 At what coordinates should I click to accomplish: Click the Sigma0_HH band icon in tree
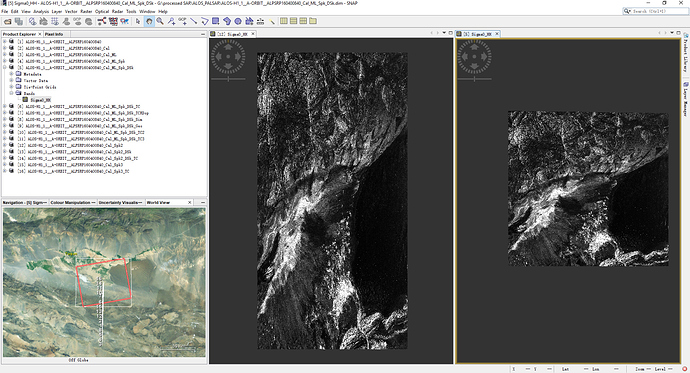coord(26,100)
